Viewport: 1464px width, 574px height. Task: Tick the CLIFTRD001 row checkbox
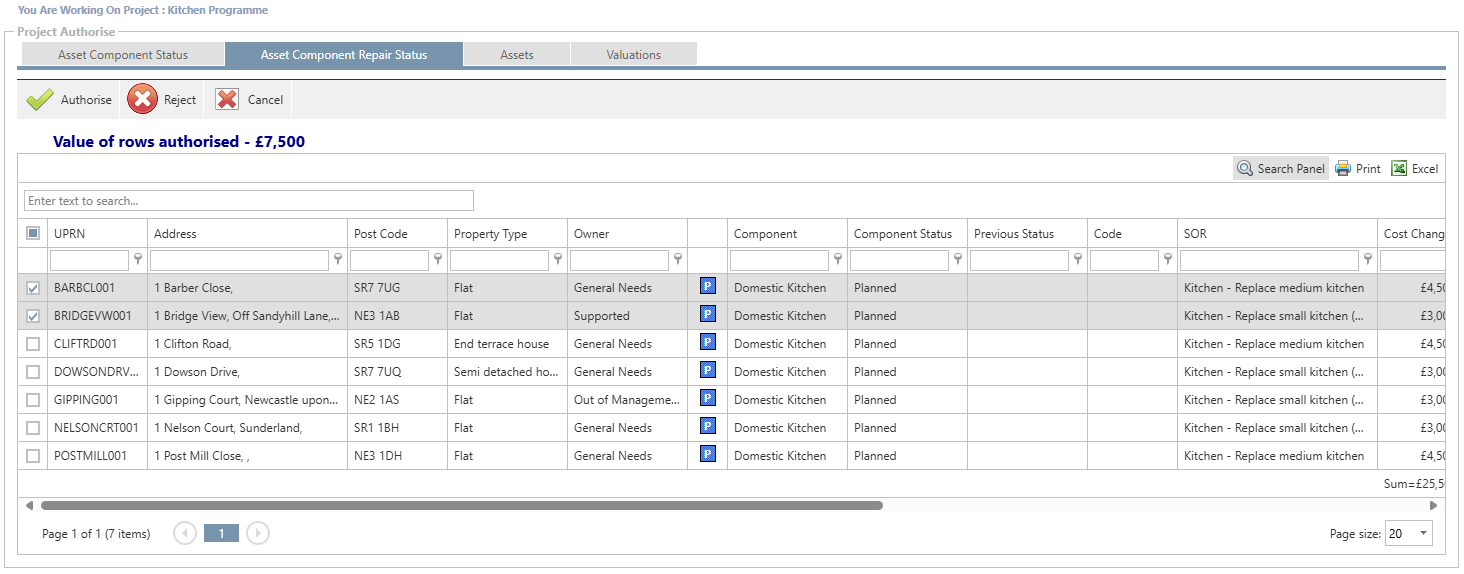33,344
